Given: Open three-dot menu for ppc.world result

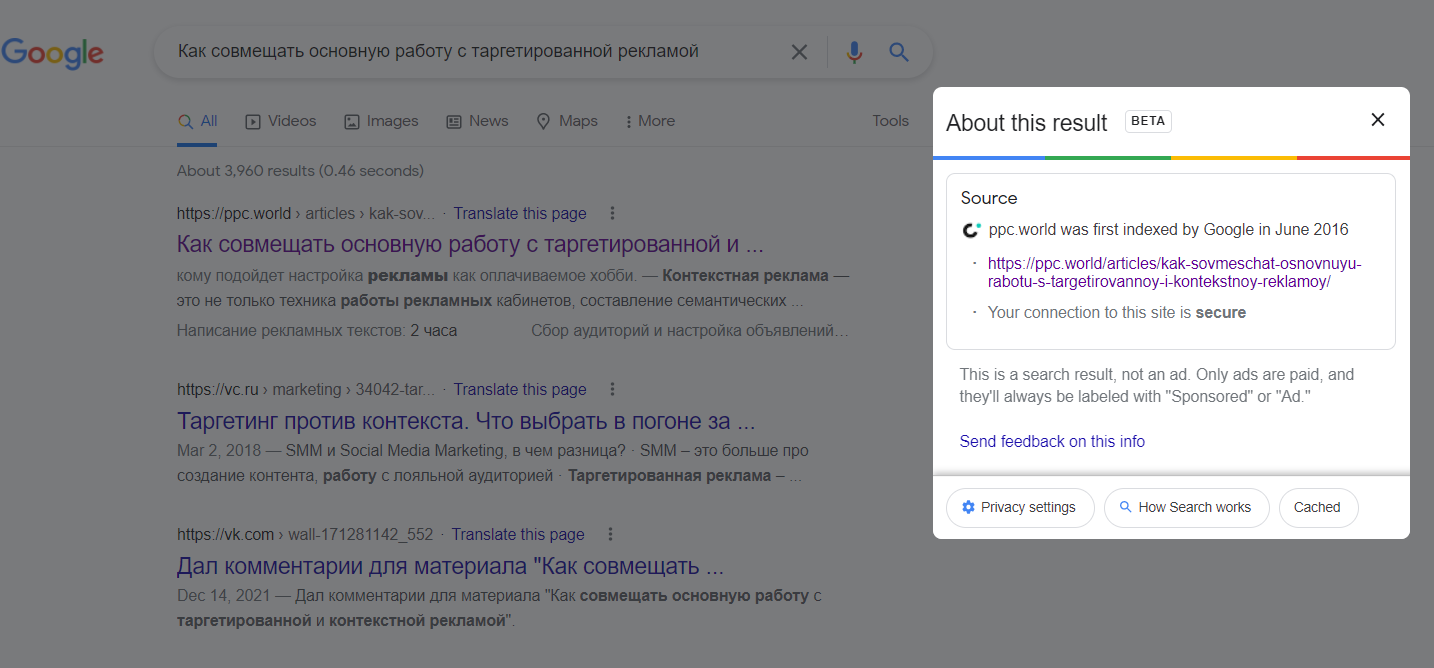Looking at the screenshot, I should [613, 213].
